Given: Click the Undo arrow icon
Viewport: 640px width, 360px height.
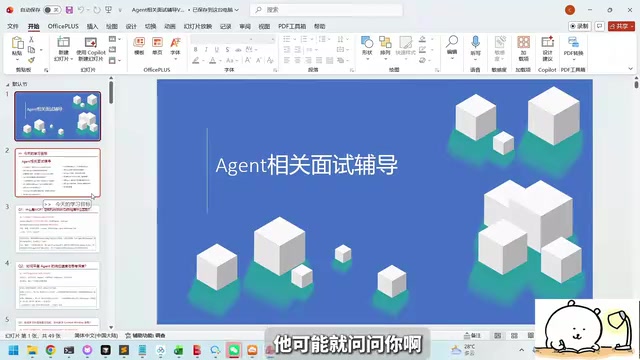Looking at the screenshot, I should (x=81, y=10).
